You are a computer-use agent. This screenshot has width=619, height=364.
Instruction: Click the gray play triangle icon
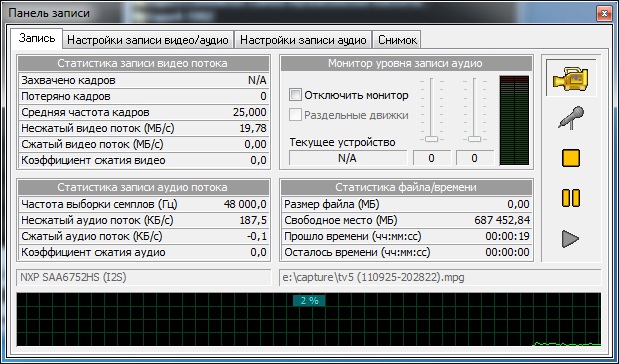tap(570, 238)
